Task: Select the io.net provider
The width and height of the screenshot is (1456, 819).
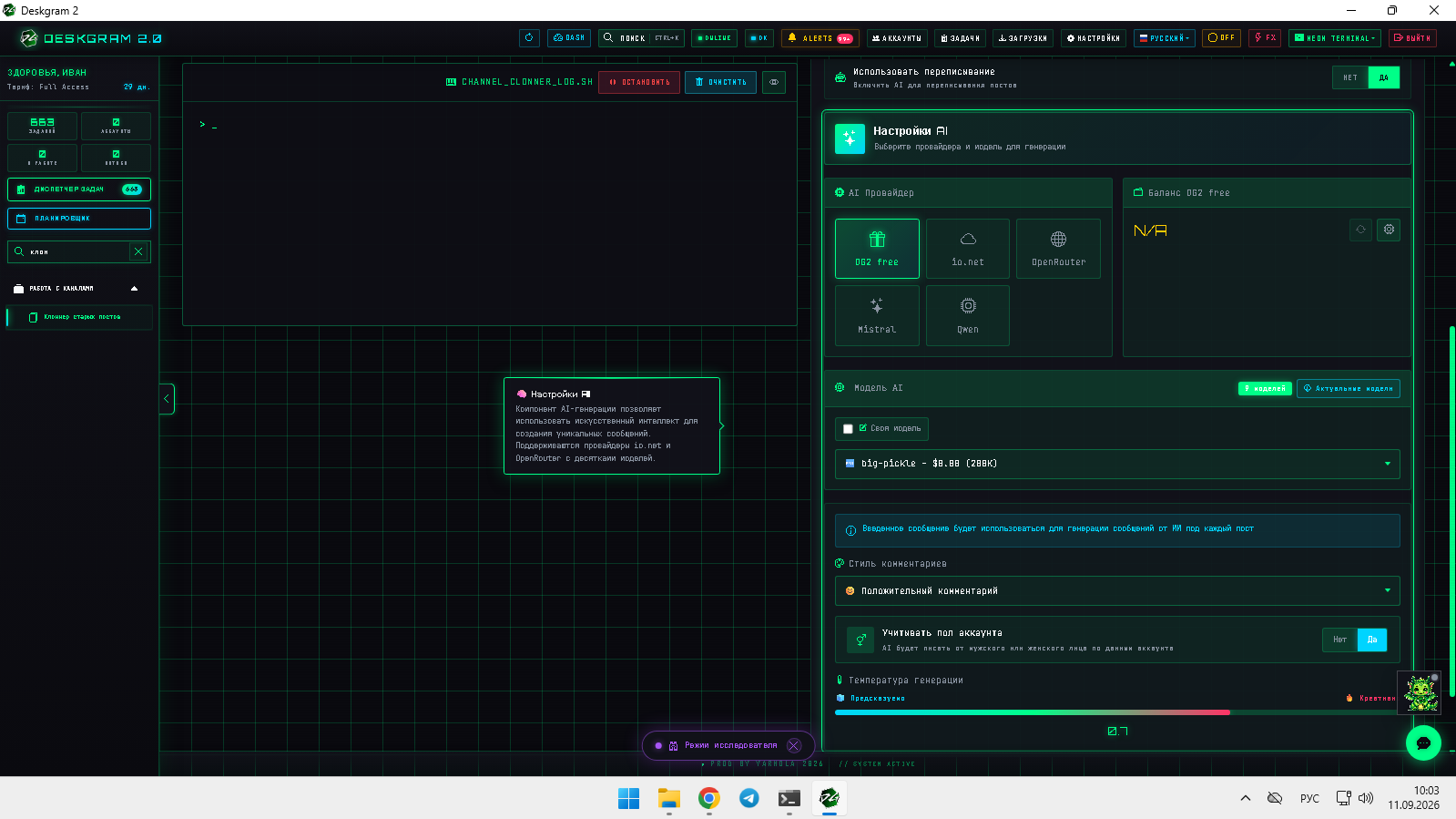Action: 968,249
